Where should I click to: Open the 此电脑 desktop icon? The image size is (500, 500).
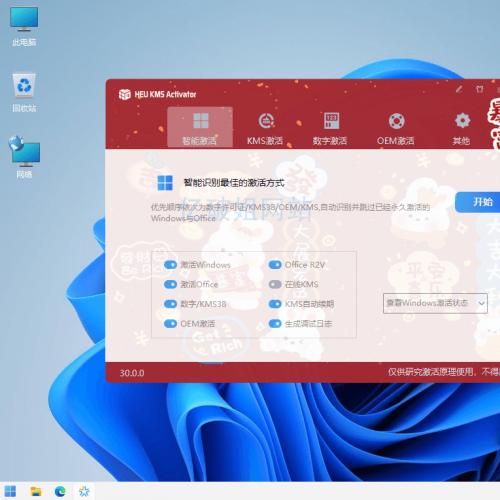coord(24,26)
